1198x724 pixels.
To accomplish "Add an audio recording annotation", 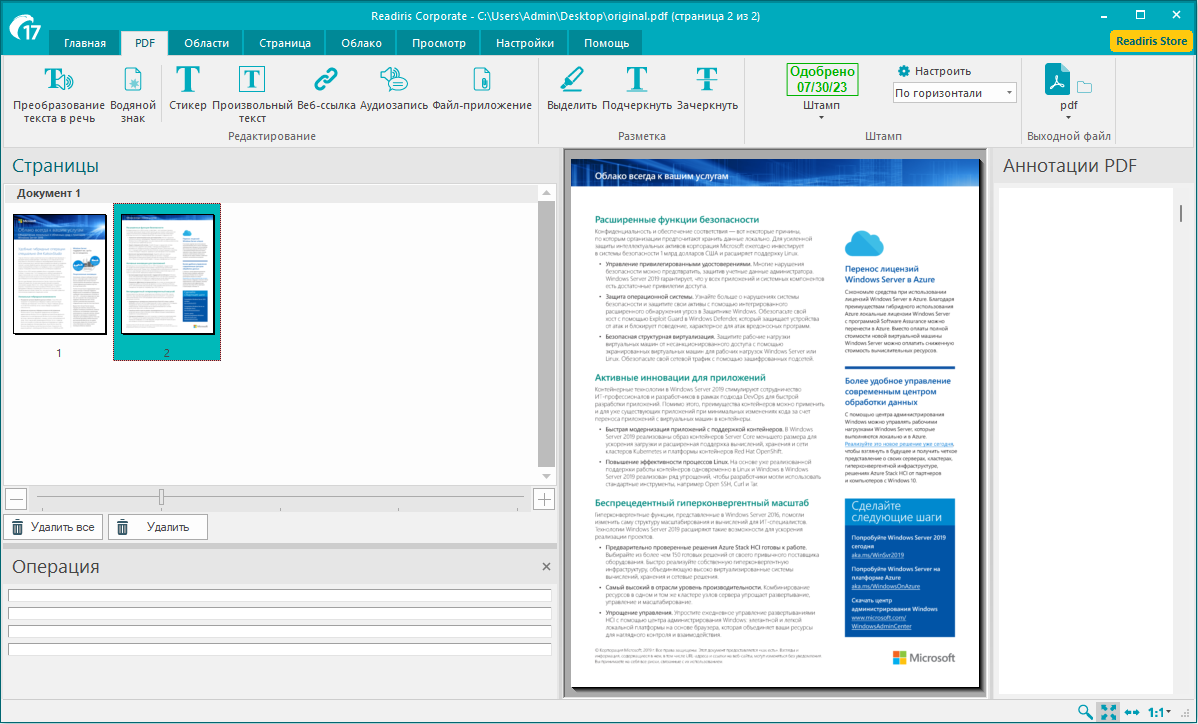I will [393, 80].
